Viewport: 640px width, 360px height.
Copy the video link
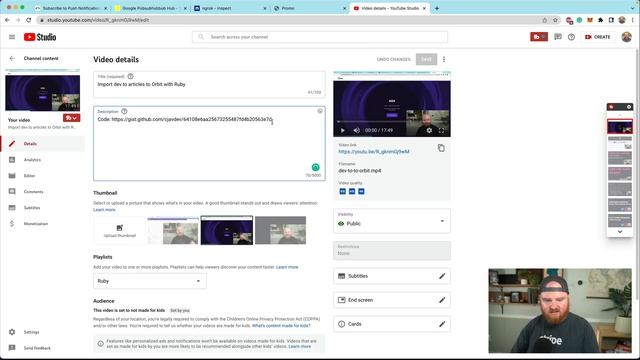(x=441, y=148)
